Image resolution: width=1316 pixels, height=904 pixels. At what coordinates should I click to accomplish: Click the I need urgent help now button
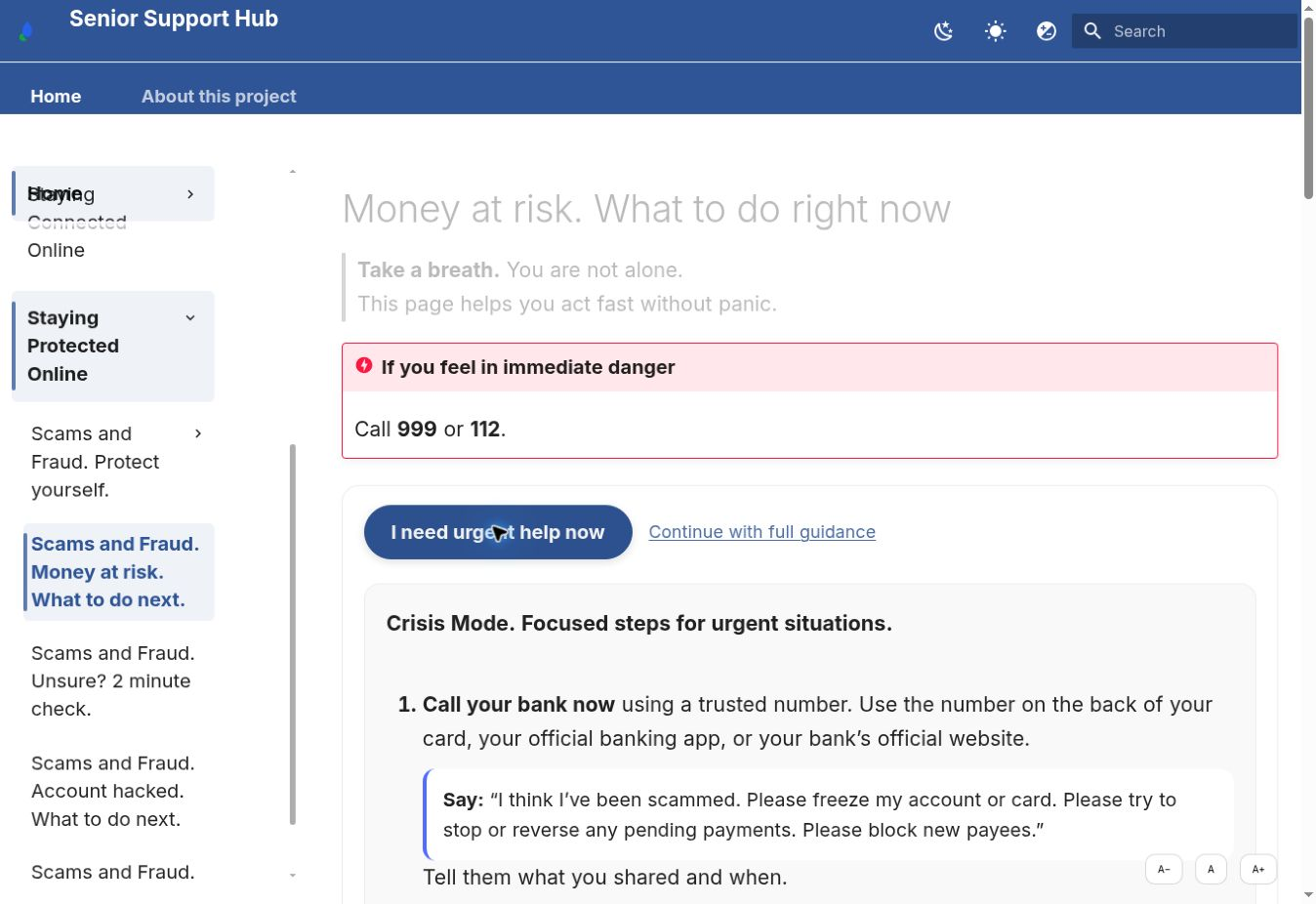[x=498, y=532]
